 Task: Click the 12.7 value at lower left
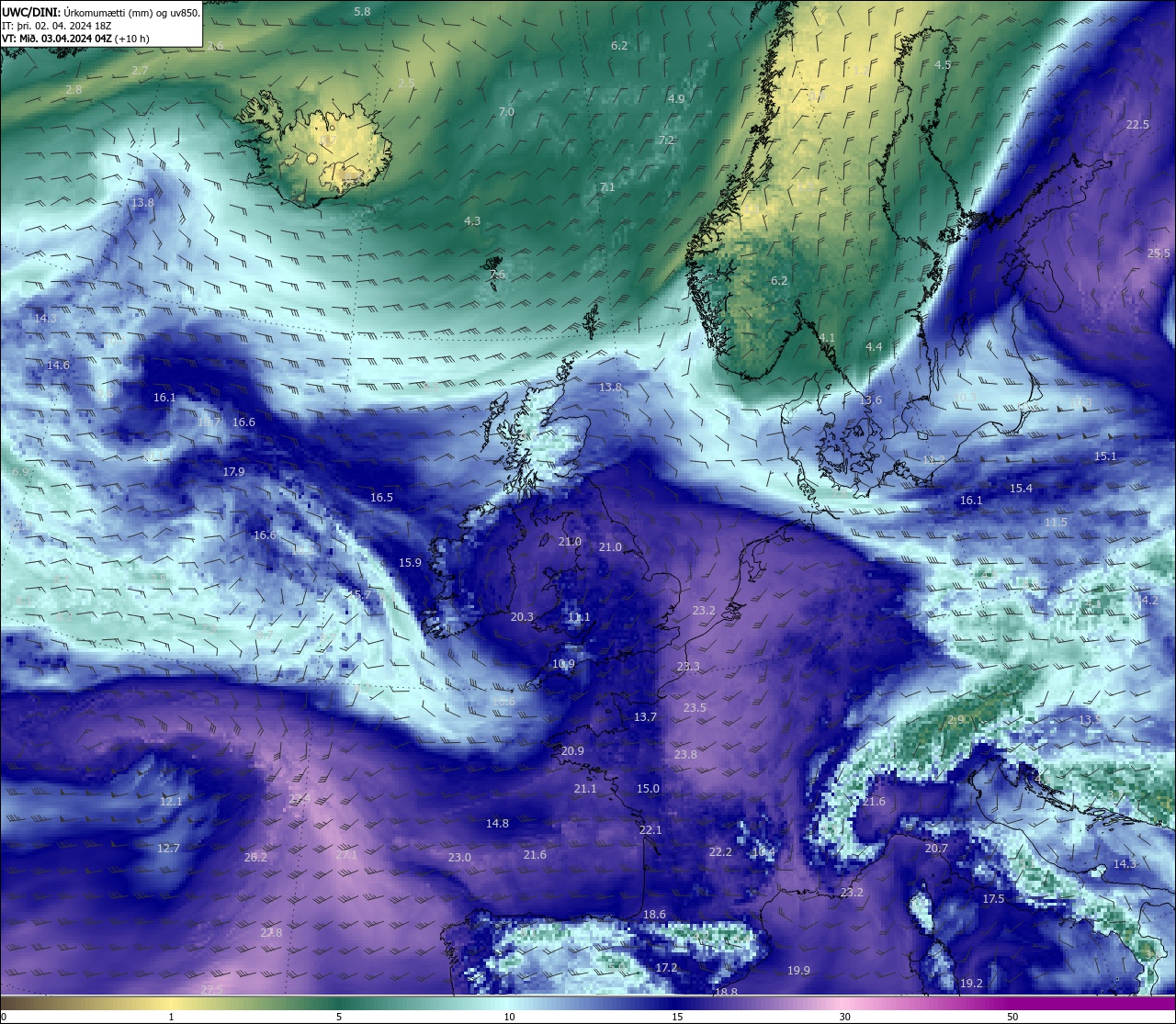click(168, 848)
